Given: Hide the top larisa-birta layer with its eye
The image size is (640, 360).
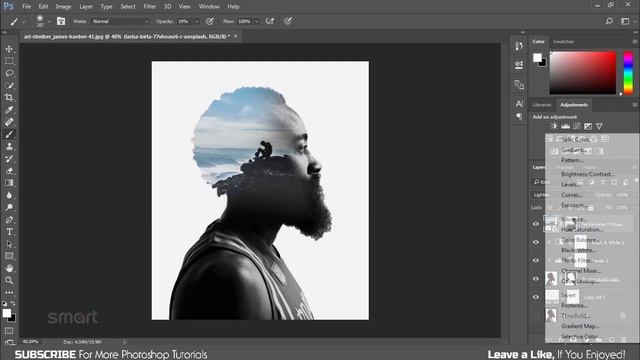Looking at the screenshot, I should point(536,224).
